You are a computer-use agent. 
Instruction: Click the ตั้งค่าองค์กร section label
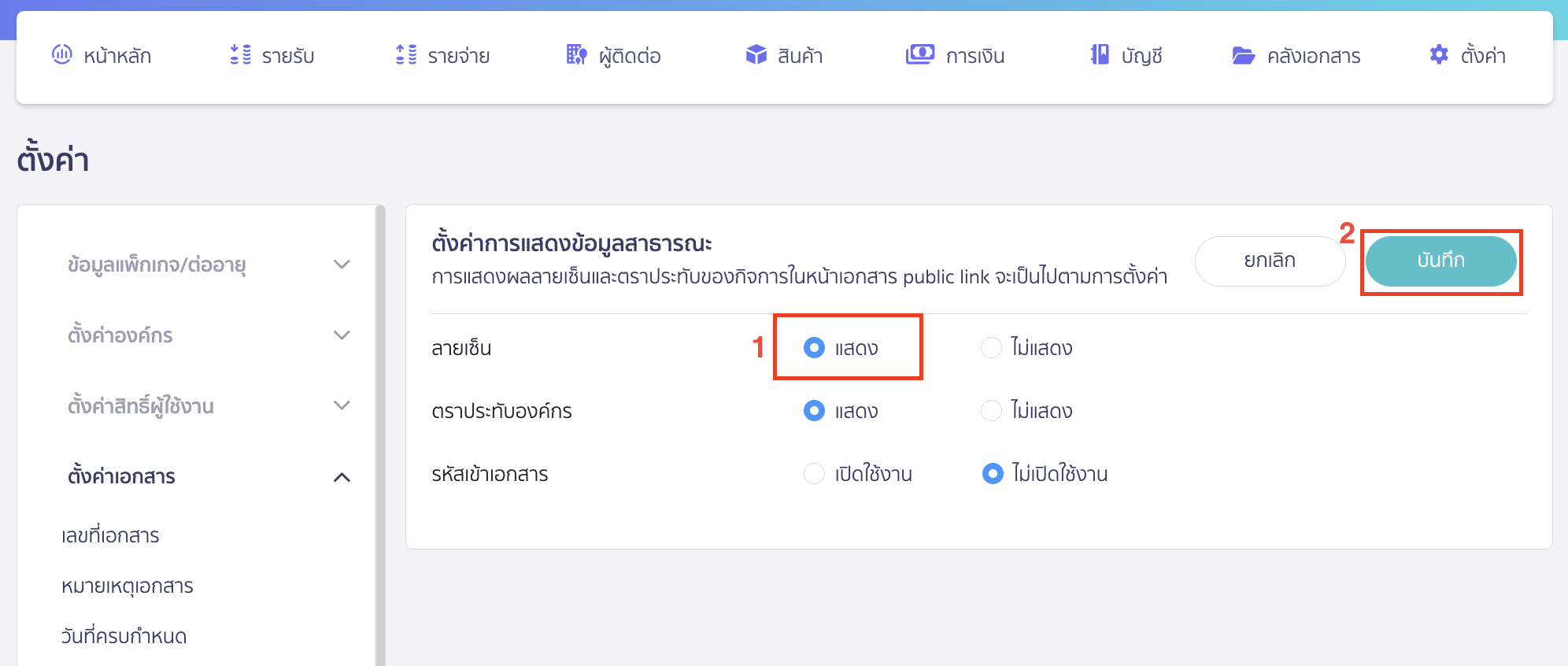[x=120, y=335]
